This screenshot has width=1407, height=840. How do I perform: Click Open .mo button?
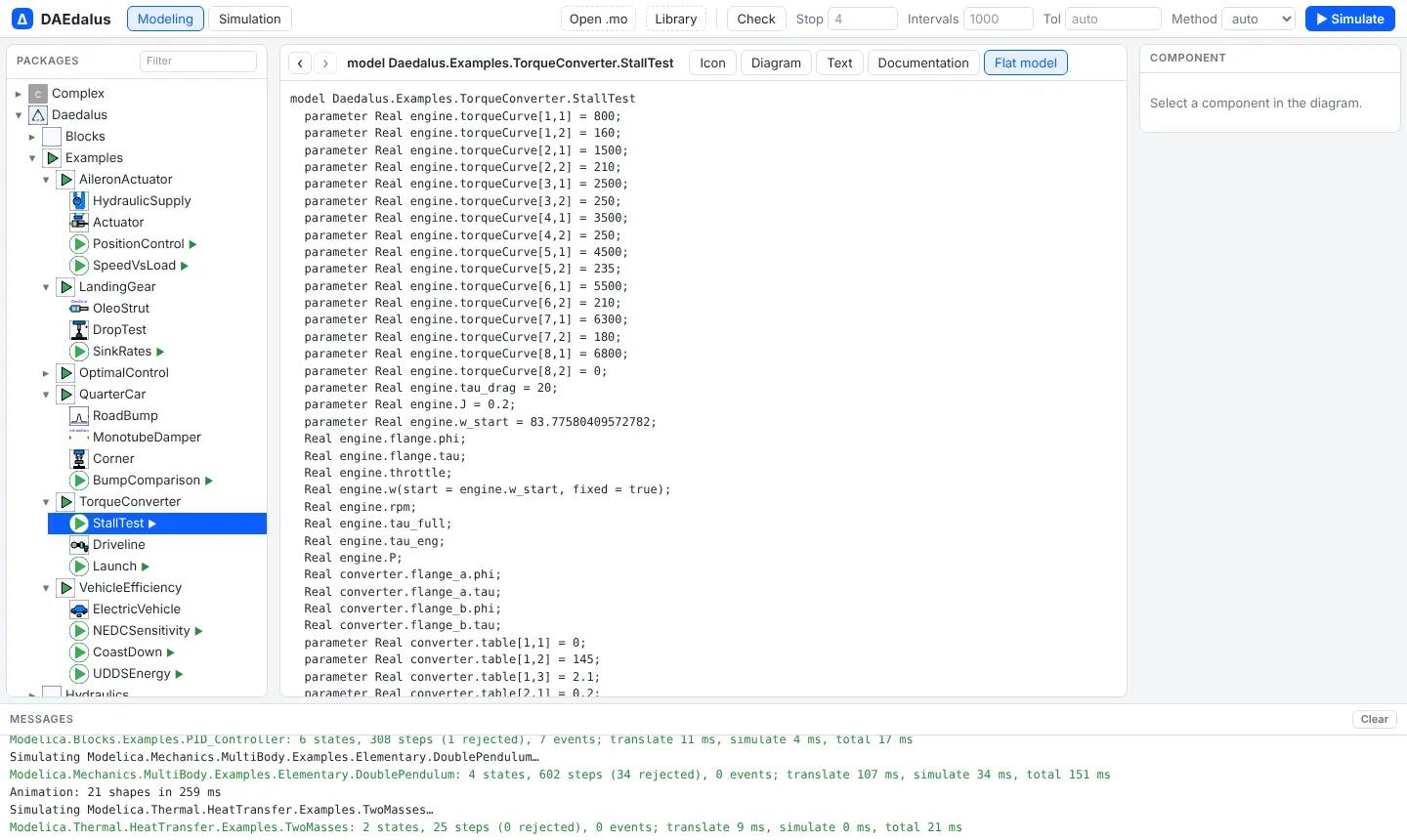tap(599, 19)
